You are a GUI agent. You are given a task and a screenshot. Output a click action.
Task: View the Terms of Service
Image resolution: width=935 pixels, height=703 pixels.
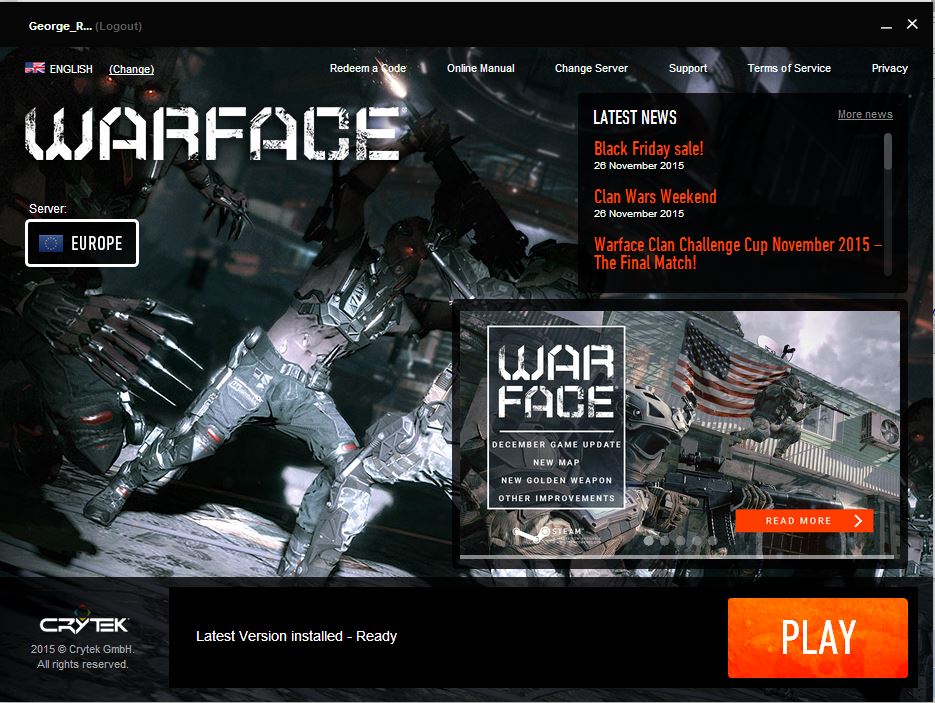tap(789, 68)
